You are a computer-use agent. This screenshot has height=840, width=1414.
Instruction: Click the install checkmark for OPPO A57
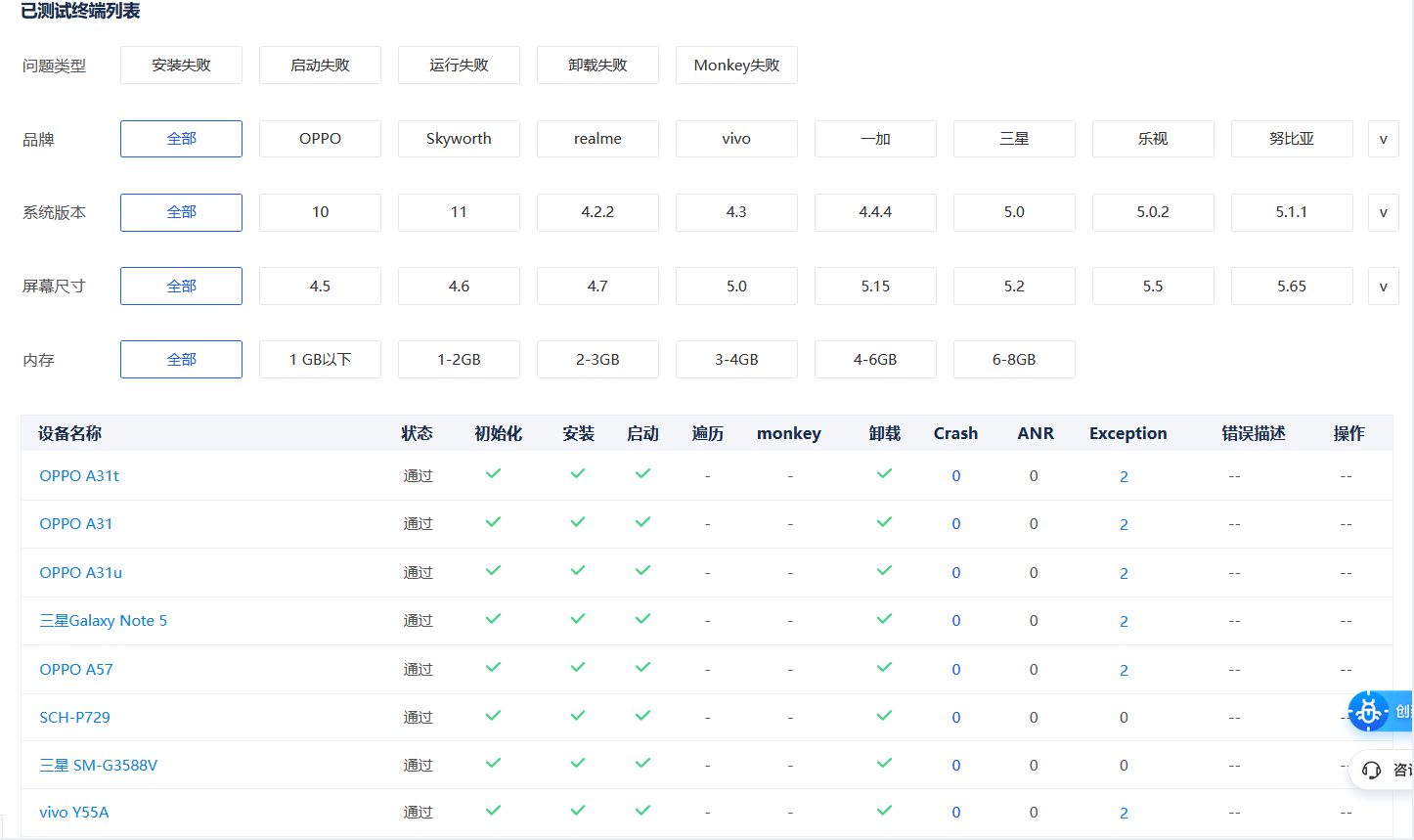pyautogui.click(x=577, y=667)
